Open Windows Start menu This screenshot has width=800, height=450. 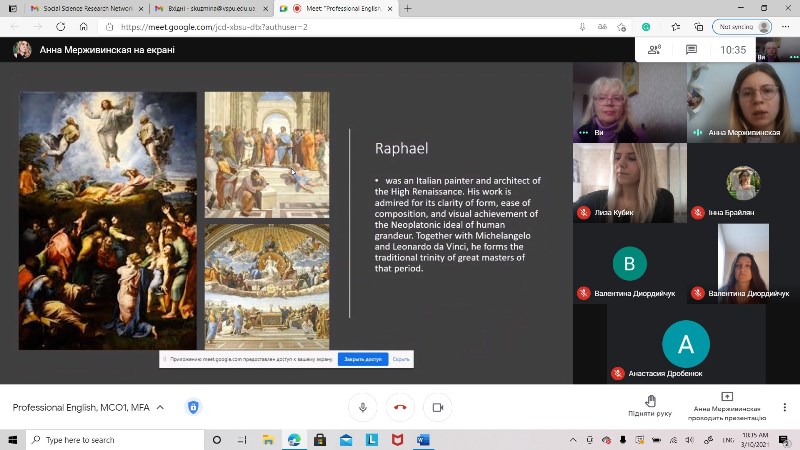[13, 440]
